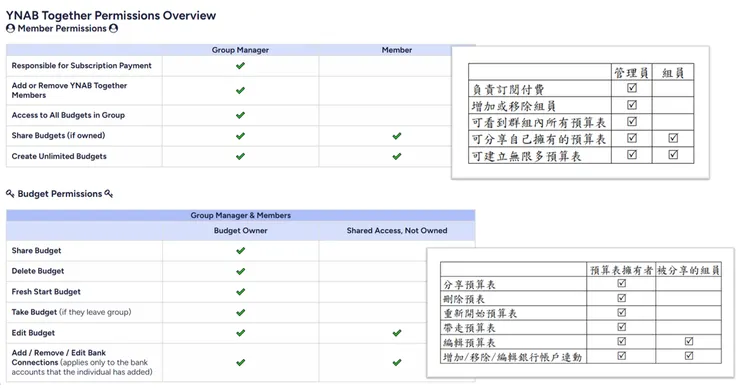
Task: Toggle 管理員 checkbox for 可看到群組內所有預算表
Action: tap(632, 122)
